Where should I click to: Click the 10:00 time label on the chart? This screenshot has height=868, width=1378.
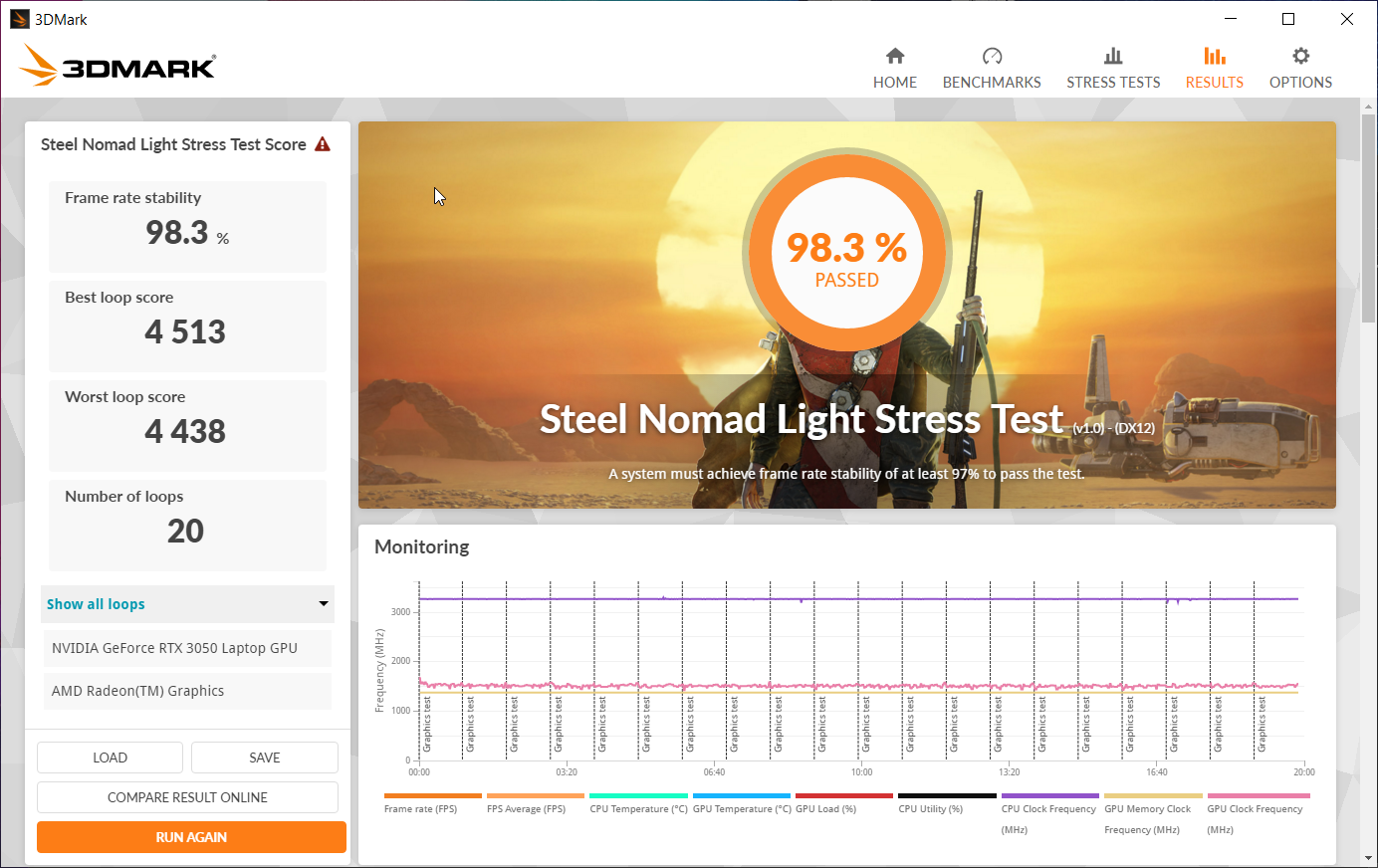862,772
